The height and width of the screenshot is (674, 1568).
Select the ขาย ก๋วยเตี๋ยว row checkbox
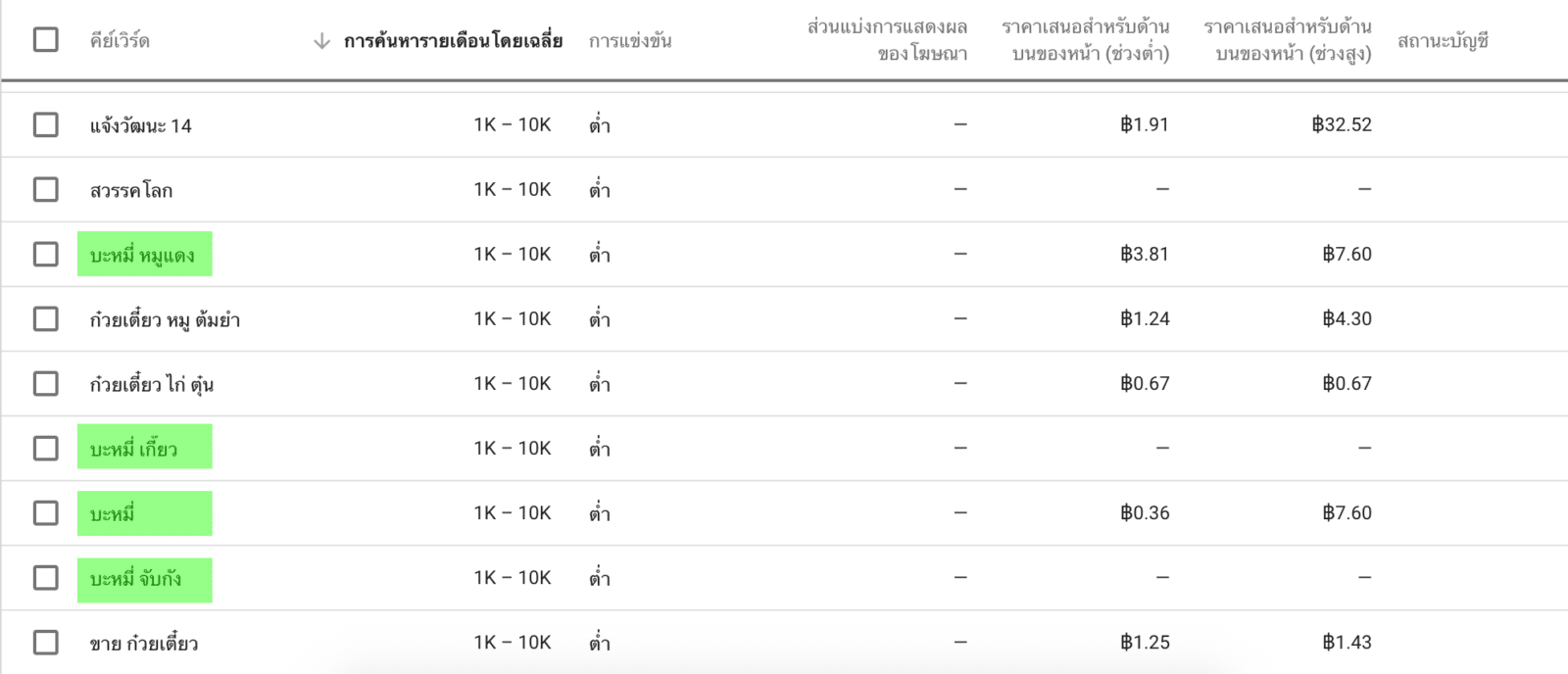coord(46,643)
